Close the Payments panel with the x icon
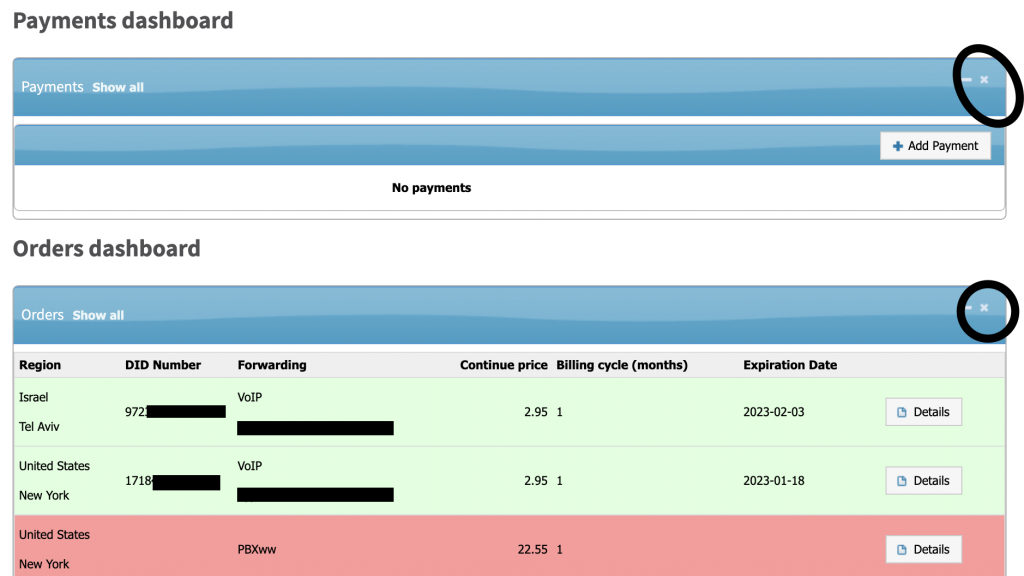Viewport: 1024px width, 576px height. [984, 80]
